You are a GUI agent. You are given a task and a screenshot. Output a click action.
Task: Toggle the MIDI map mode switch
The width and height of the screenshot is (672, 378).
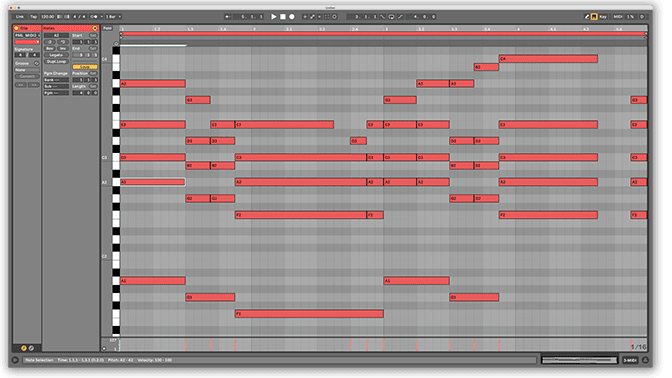click(x=618, y=17)
